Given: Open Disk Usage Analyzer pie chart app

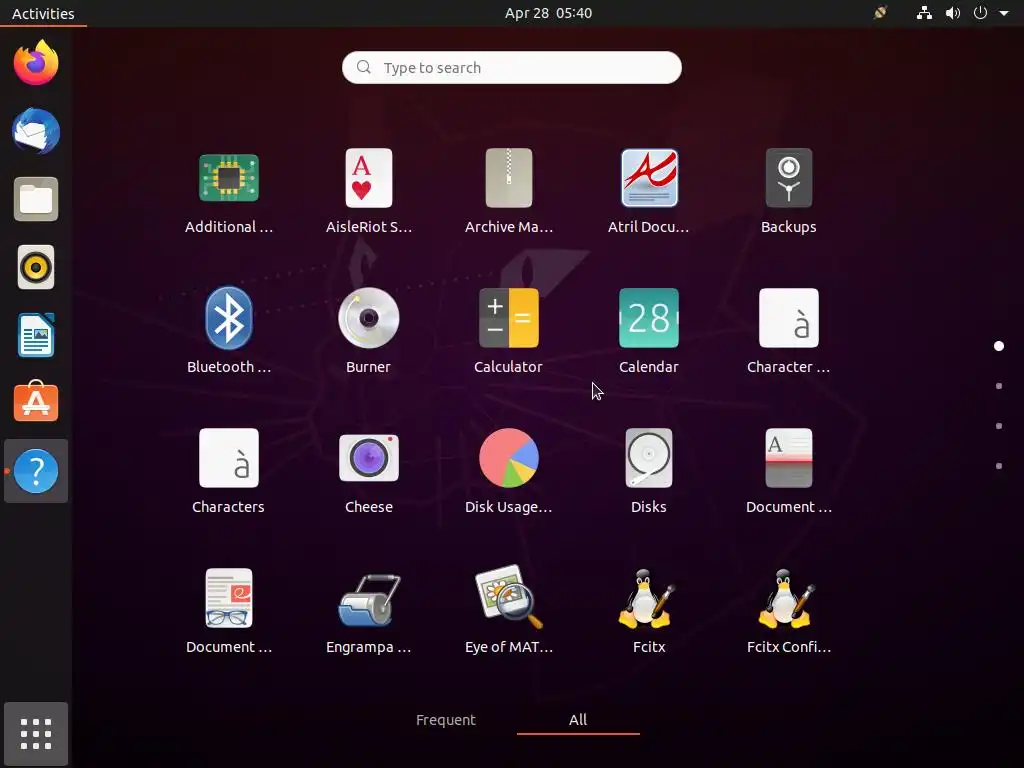Looking at the screenshot, I should [x=509, y=471].
